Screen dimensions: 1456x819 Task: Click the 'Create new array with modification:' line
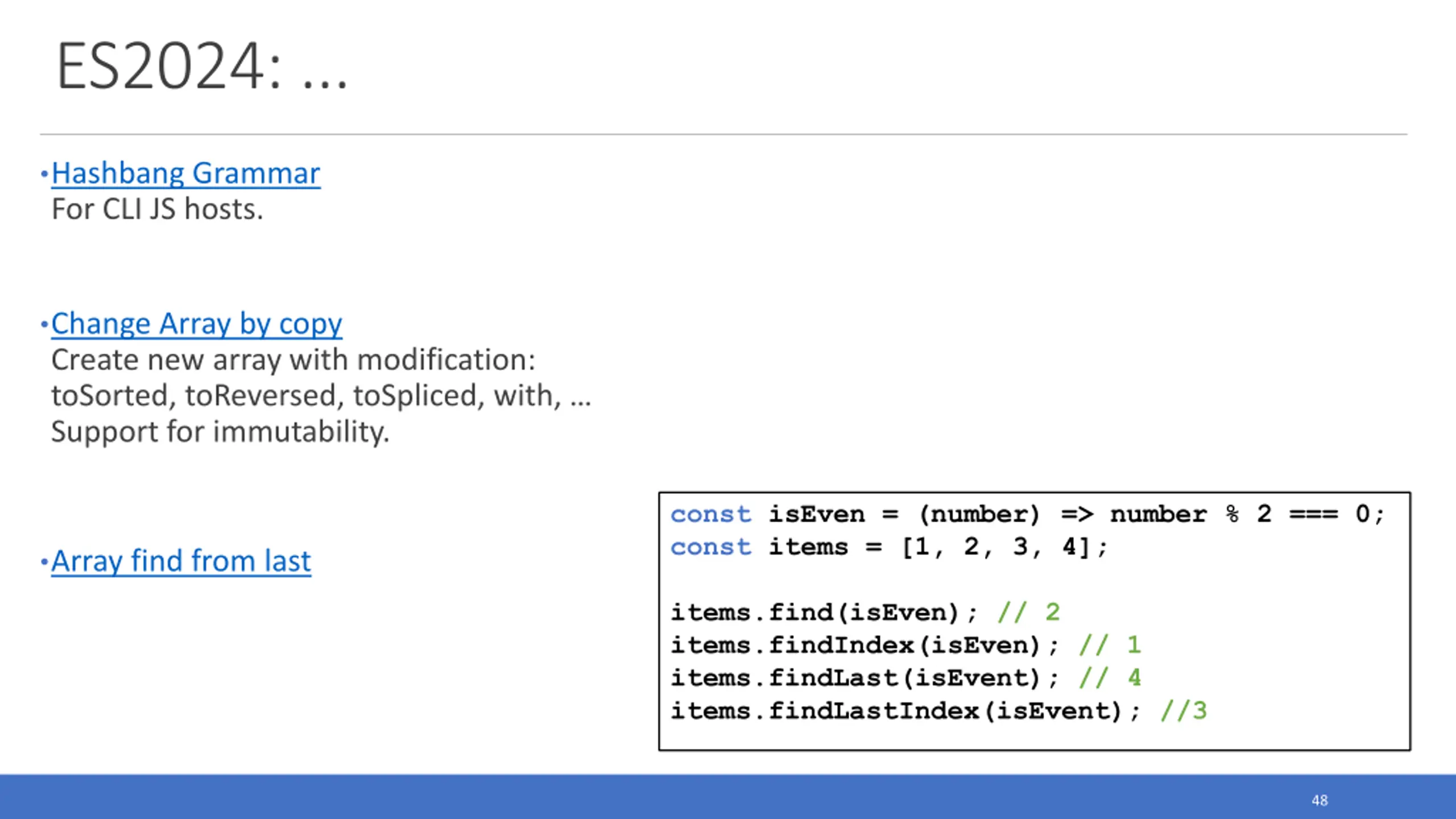(x=293, y=360)
